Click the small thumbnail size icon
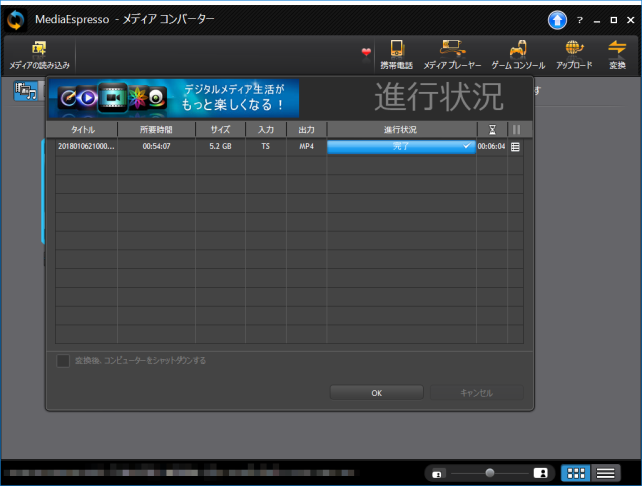Image resolution: width=642 pixels, height=486 pixels. point(437,474)
